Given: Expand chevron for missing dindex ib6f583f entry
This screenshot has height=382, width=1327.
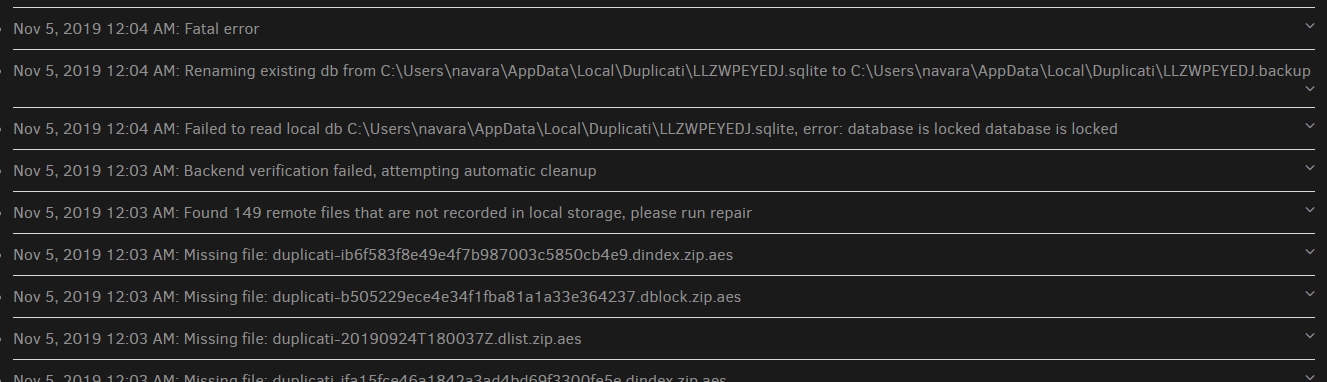Looking at the screenshot, I should [x=1310, y=251].
